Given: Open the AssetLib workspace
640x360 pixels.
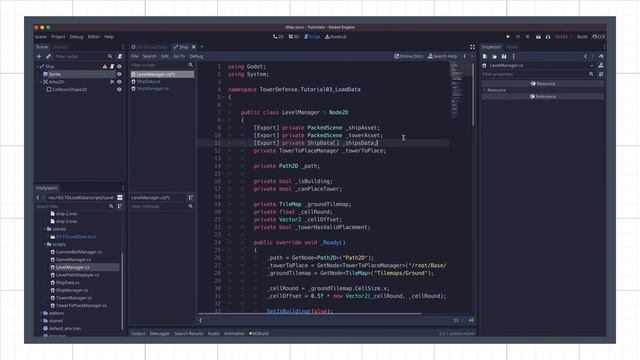Looking at the screenshot, I should (x=336, y=37).
